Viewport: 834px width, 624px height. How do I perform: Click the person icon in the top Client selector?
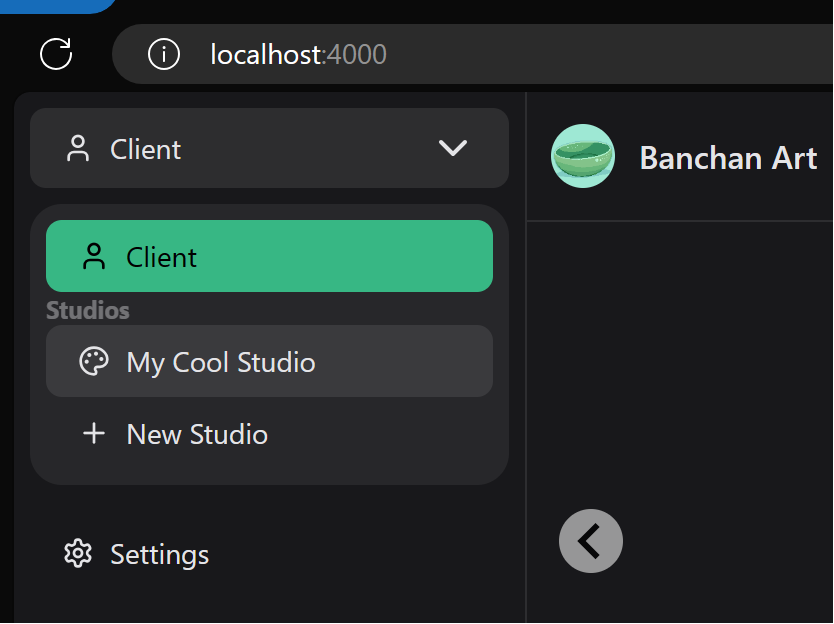coord(78,149)
